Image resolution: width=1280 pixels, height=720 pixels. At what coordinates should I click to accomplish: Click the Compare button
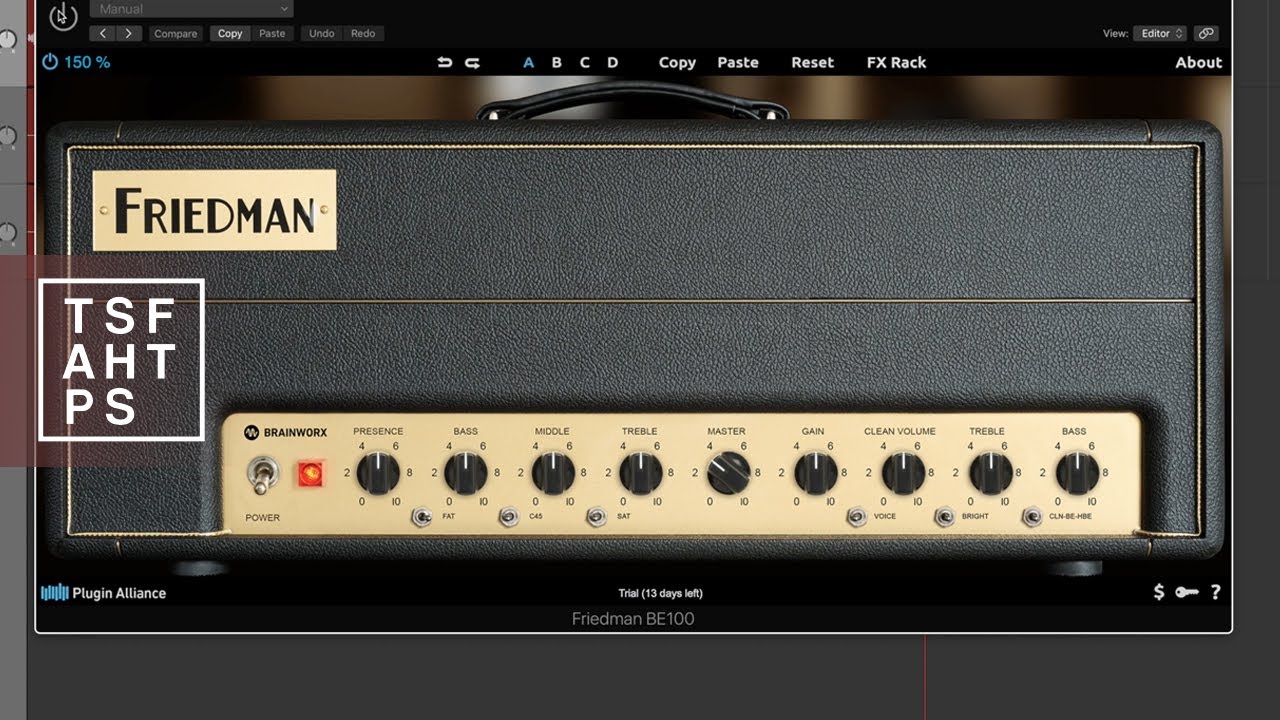tap(176, 33)
